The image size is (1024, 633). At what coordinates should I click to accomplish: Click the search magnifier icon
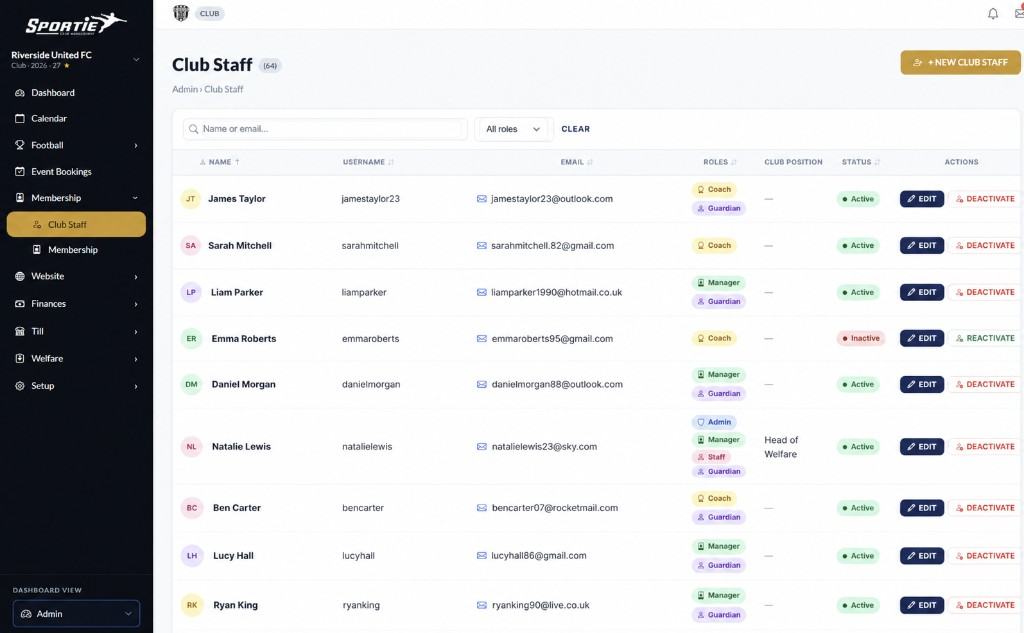[193, 129]
